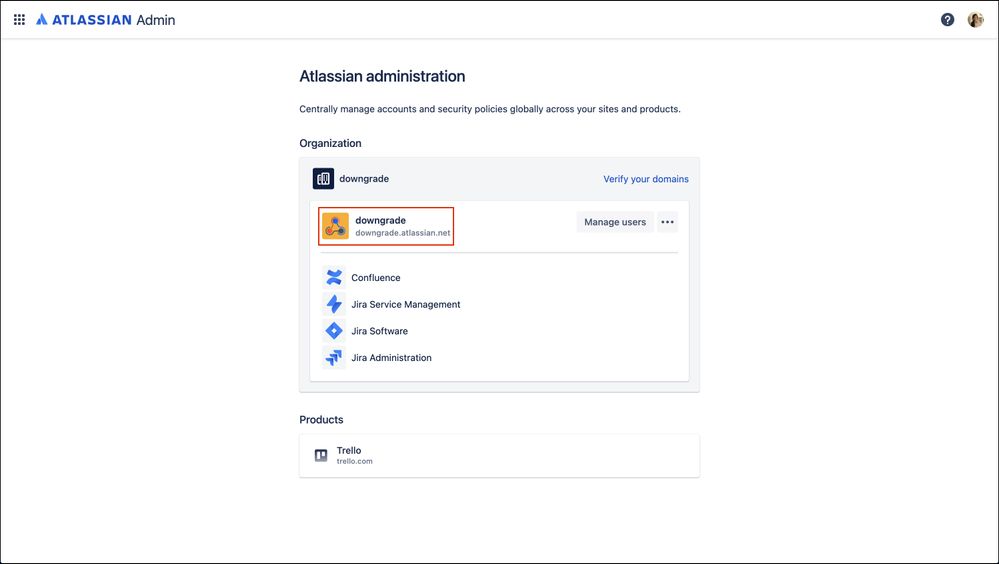Click the Manage users button
The width and height of the screenshot is (999, 564).
click(615, 222)
